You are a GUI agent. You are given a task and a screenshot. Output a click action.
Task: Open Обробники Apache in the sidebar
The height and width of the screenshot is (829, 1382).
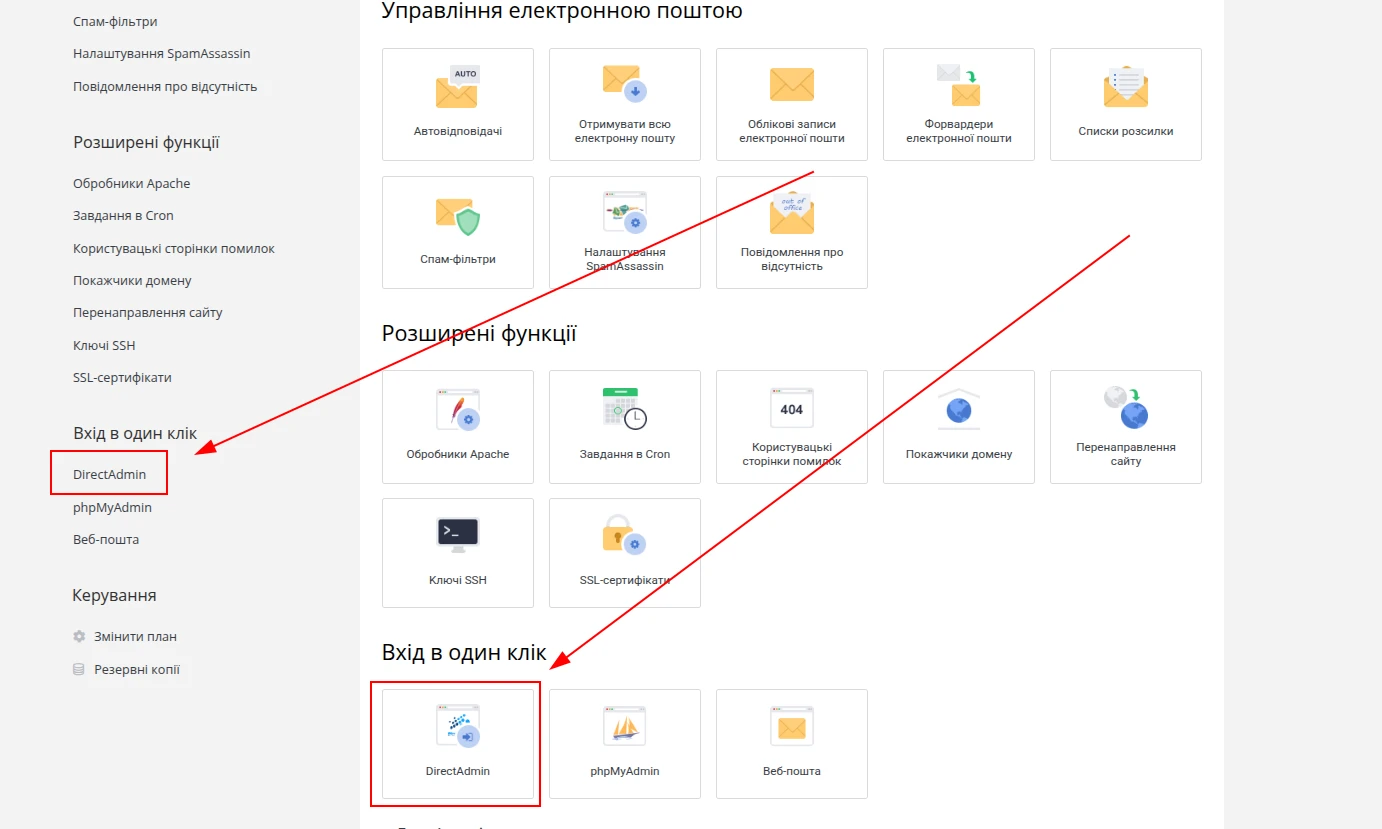(x=132, y=183)
